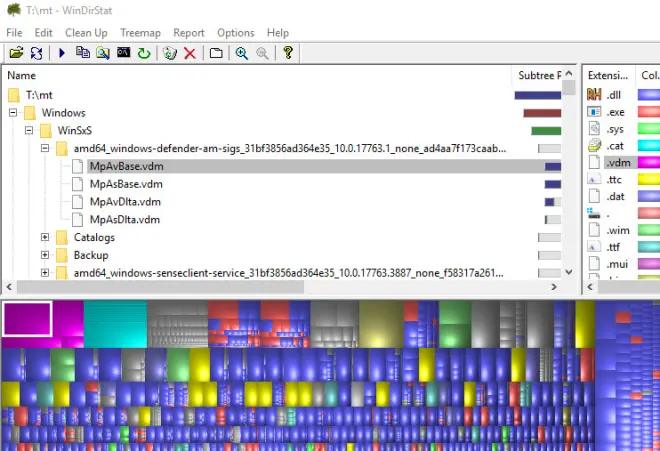This screenshot has width=660, height=451.
Task: Click the blue Expand arrow toolbar icon
Action: click(x=62, y=53)
